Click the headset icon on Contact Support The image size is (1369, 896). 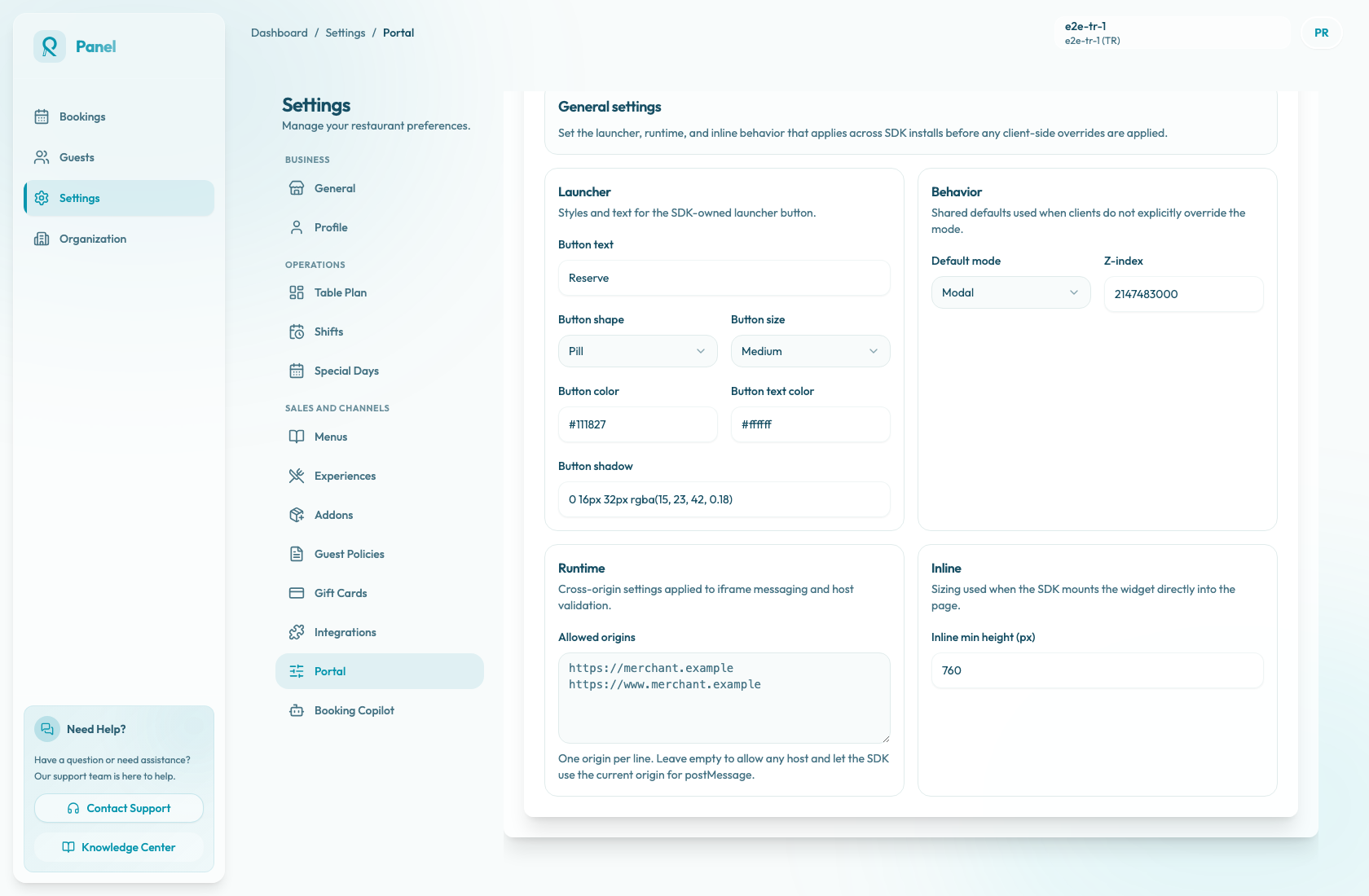point(73,809)
